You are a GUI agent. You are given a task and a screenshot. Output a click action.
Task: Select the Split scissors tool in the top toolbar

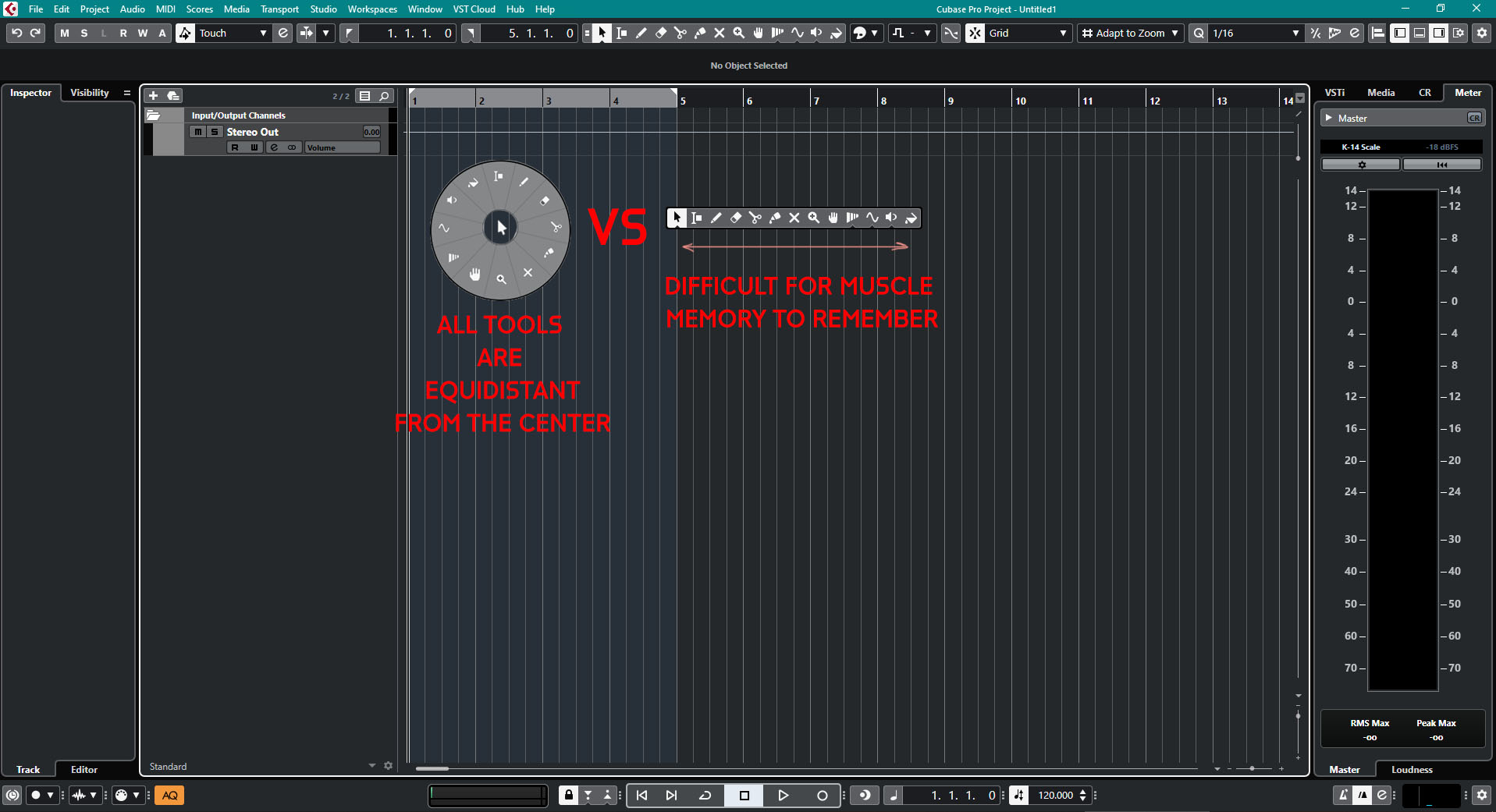[680, 33]
